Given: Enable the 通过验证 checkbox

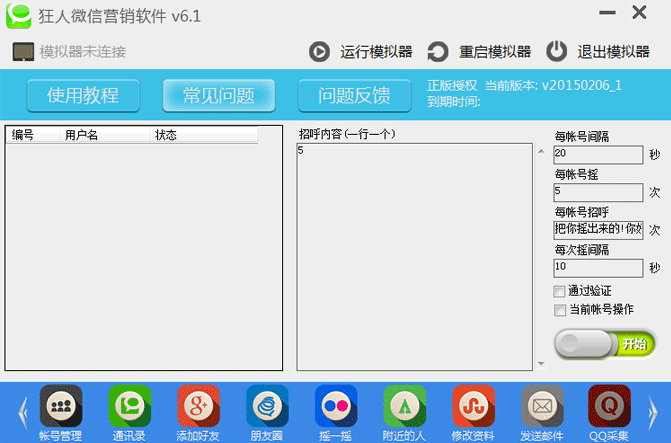Looking at the screenshot, I should [x=560, y=291].
